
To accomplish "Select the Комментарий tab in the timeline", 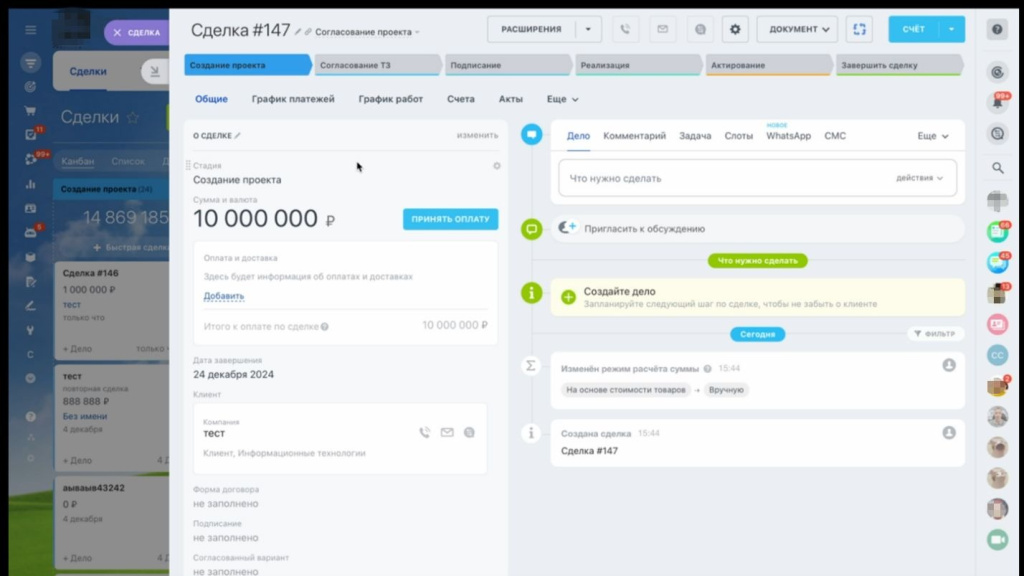I will 634,136.
